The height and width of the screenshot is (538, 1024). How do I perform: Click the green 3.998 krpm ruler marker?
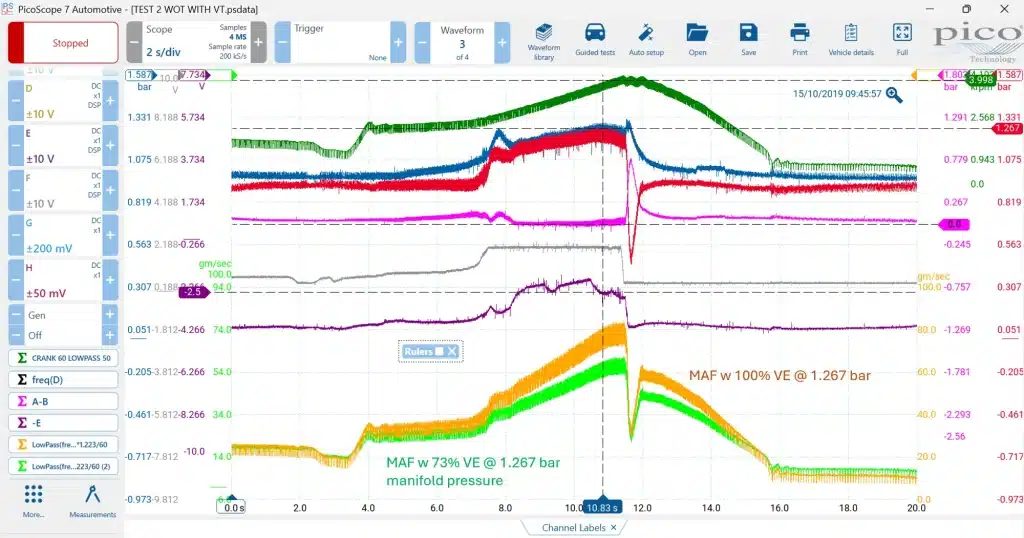(980, 80)
